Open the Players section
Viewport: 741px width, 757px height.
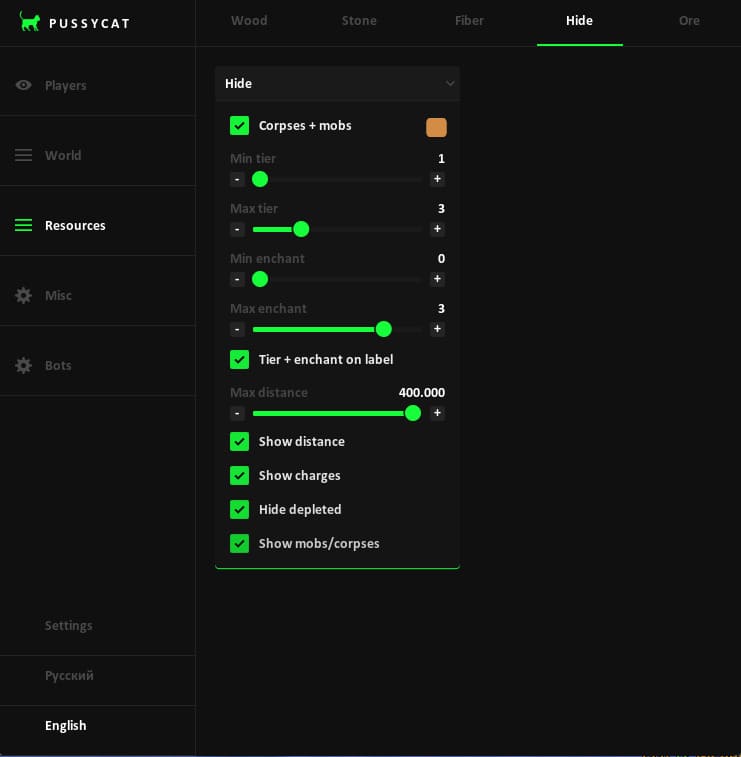coord(98,85)
